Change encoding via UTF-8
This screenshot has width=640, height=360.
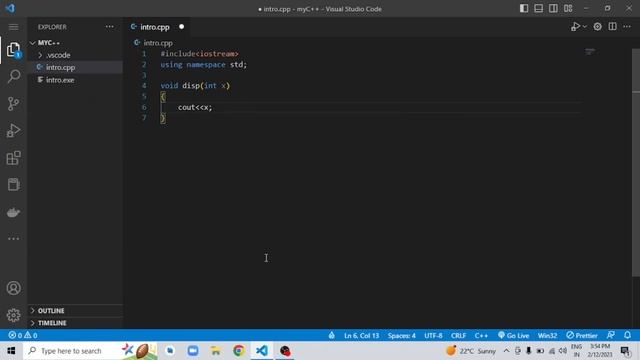tap(433, 336)
